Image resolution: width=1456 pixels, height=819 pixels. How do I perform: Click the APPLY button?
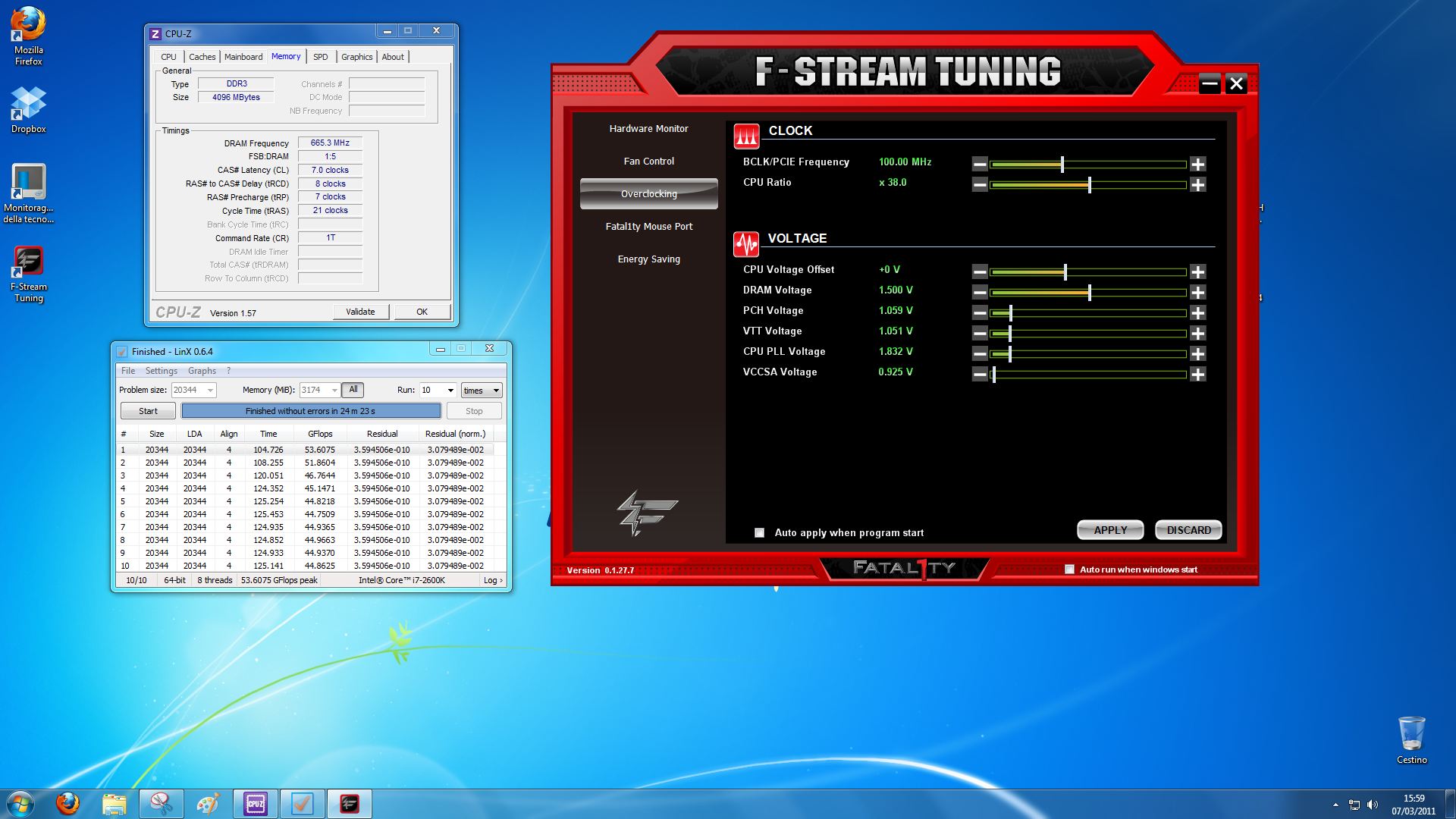1110,530
